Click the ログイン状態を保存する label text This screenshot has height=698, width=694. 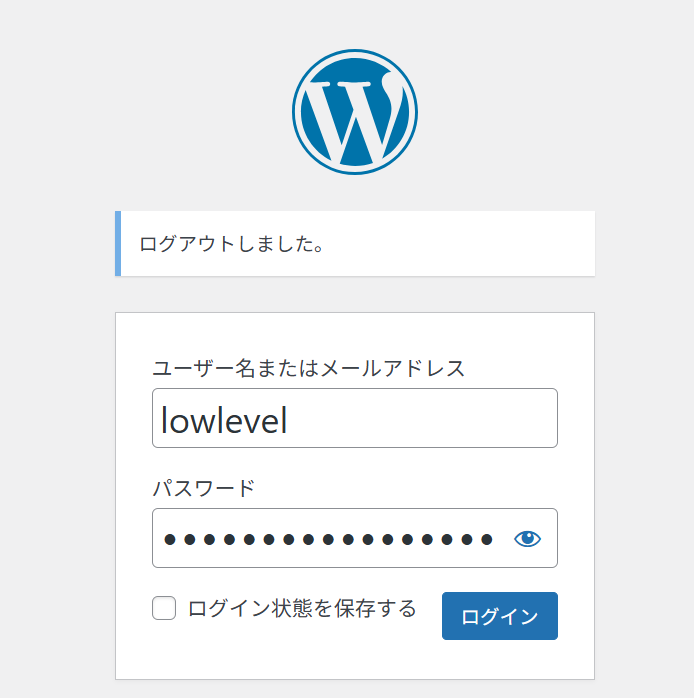301,608
